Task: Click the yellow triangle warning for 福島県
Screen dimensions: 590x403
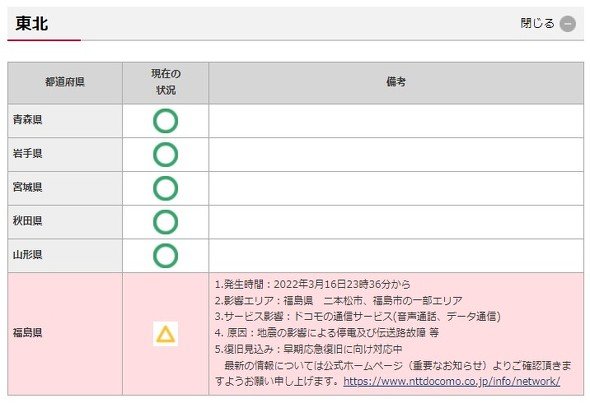Action: [166, 334]
